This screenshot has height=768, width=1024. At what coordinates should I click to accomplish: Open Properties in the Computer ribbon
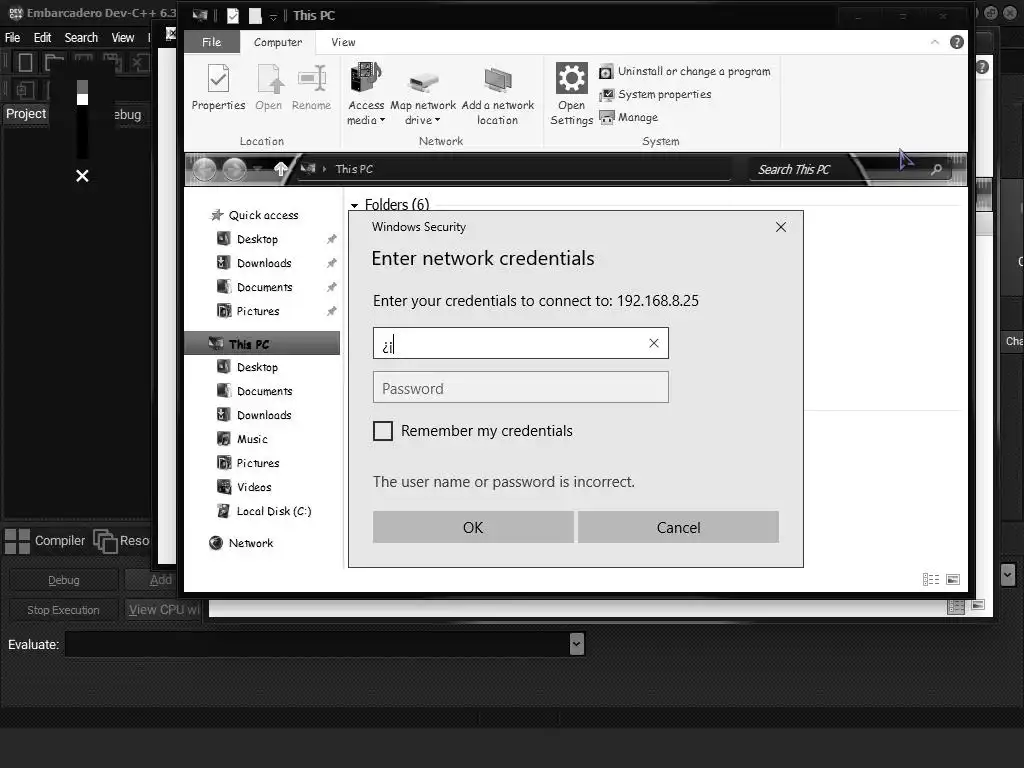coord(218,88)
